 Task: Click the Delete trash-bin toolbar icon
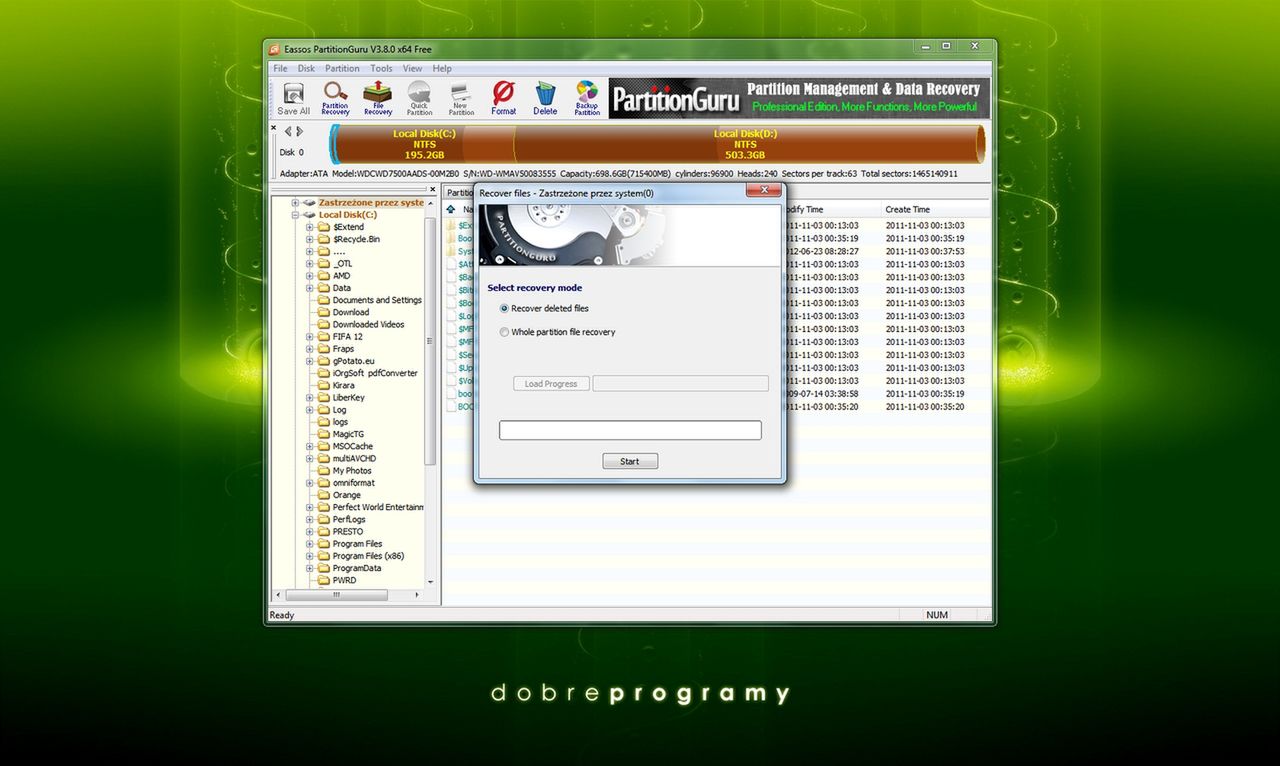point(545,98)
